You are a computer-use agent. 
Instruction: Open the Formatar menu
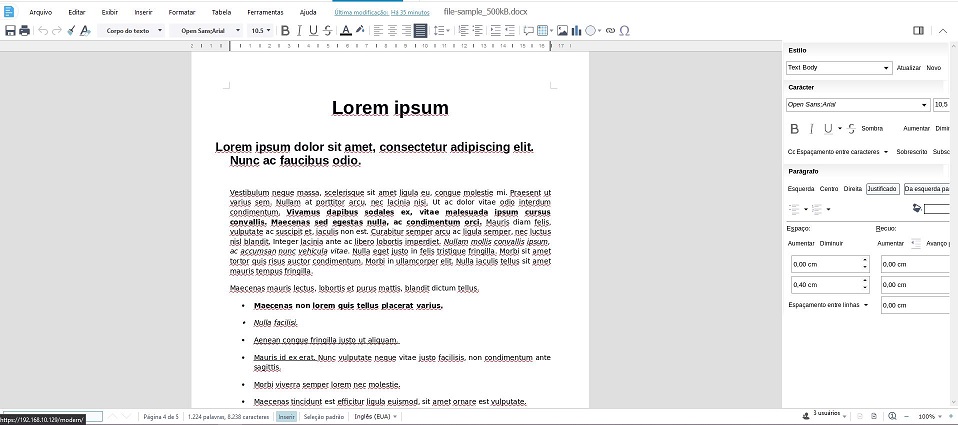pyautogui.click(x=182, y=12)
